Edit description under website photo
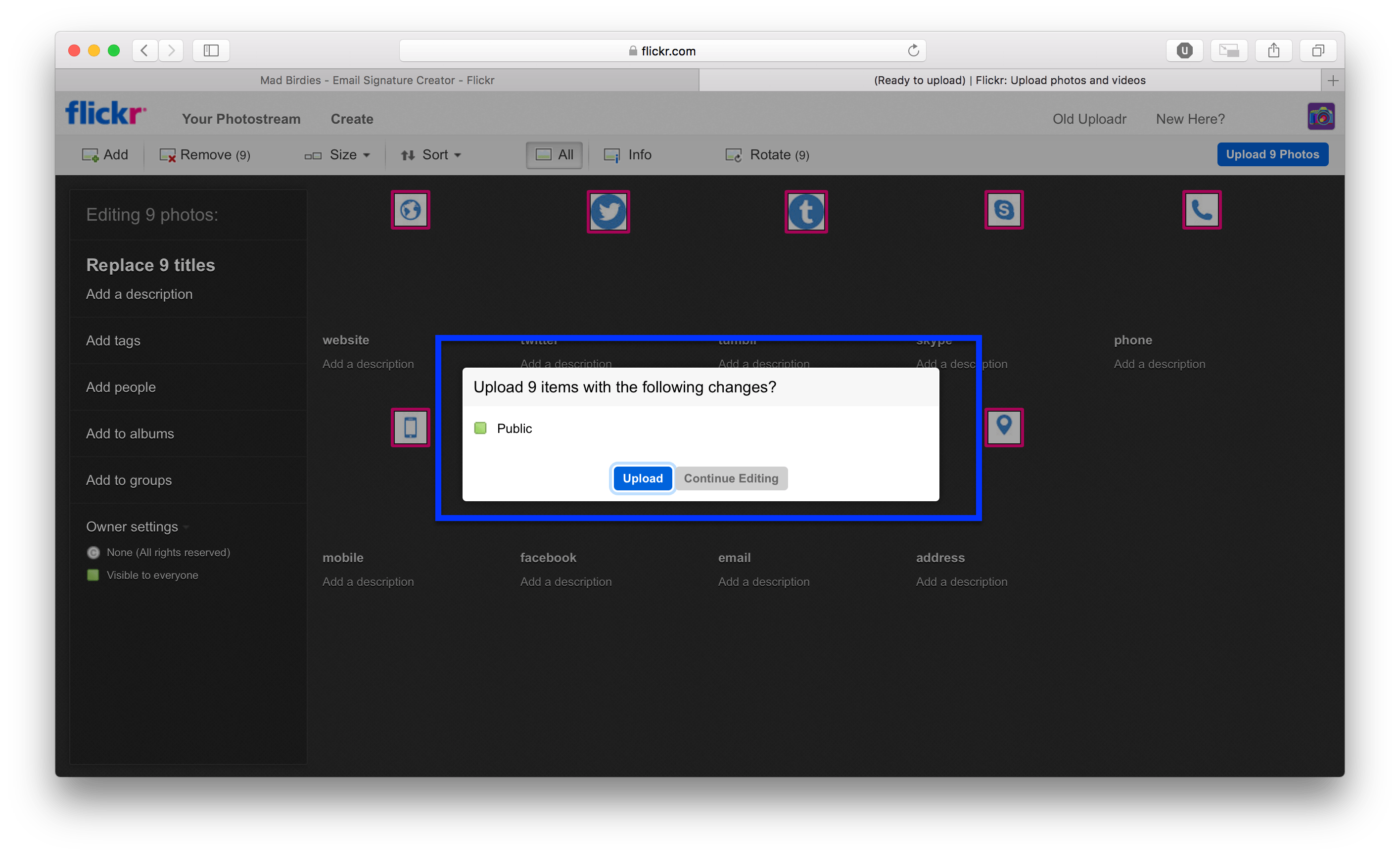This screenshot has height=856, width=1400. [368, 364]
